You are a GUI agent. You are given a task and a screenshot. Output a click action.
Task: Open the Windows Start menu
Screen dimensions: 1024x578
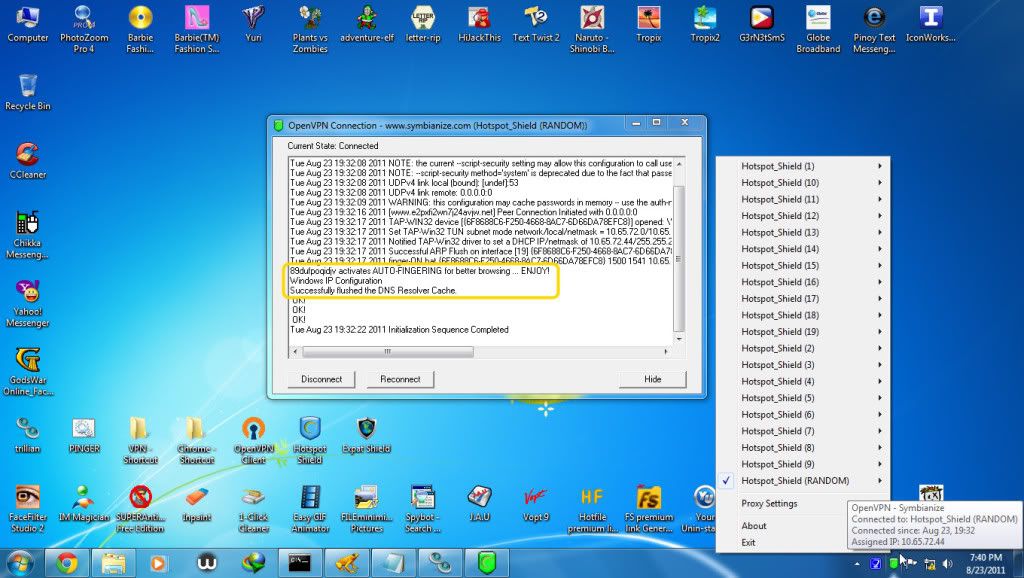pyautogui.click(x=20, y=563)
